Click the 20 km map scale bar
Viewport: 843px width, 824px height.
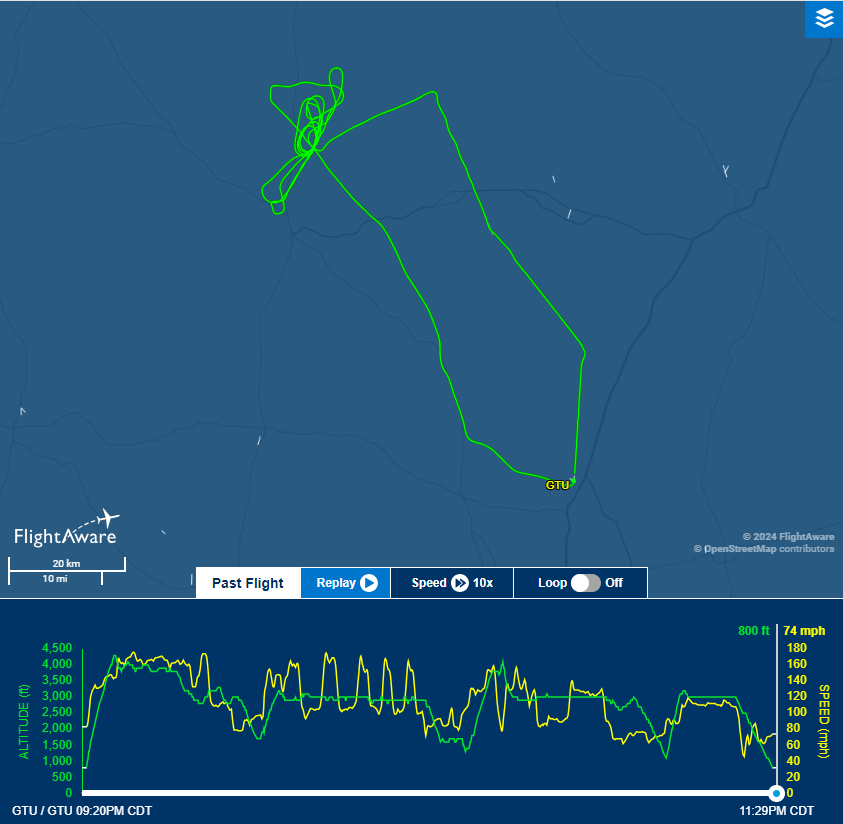point(67,570)
